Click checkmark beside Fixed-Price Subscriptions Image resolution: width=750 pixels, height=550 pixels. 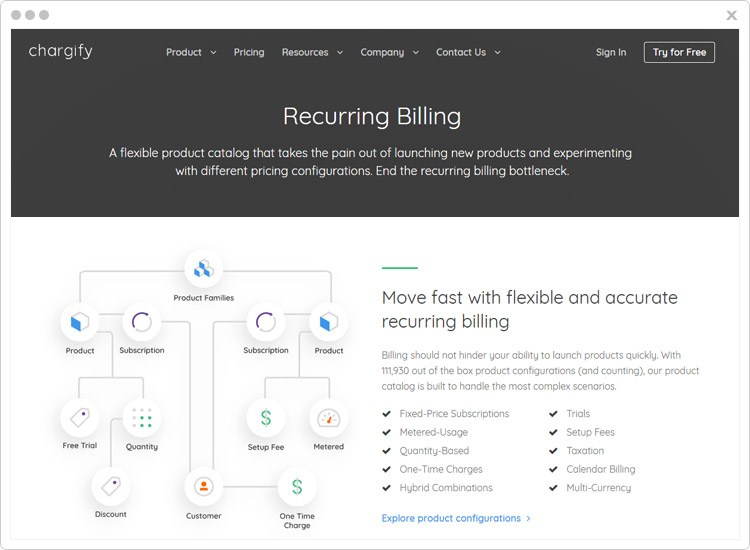point(386,414)
